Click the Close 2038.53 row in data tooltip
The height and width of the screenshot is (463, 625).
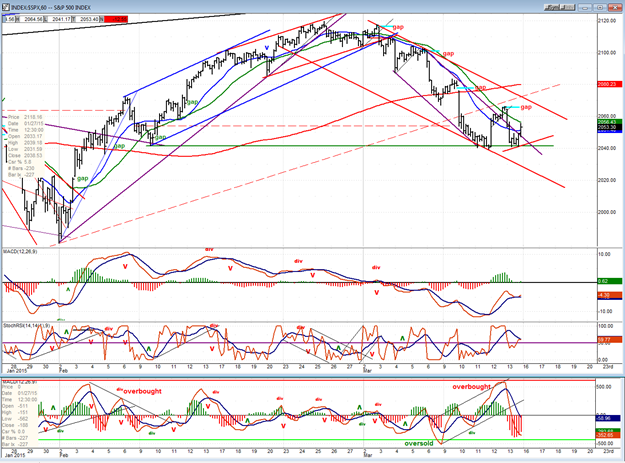click(24, 155)
